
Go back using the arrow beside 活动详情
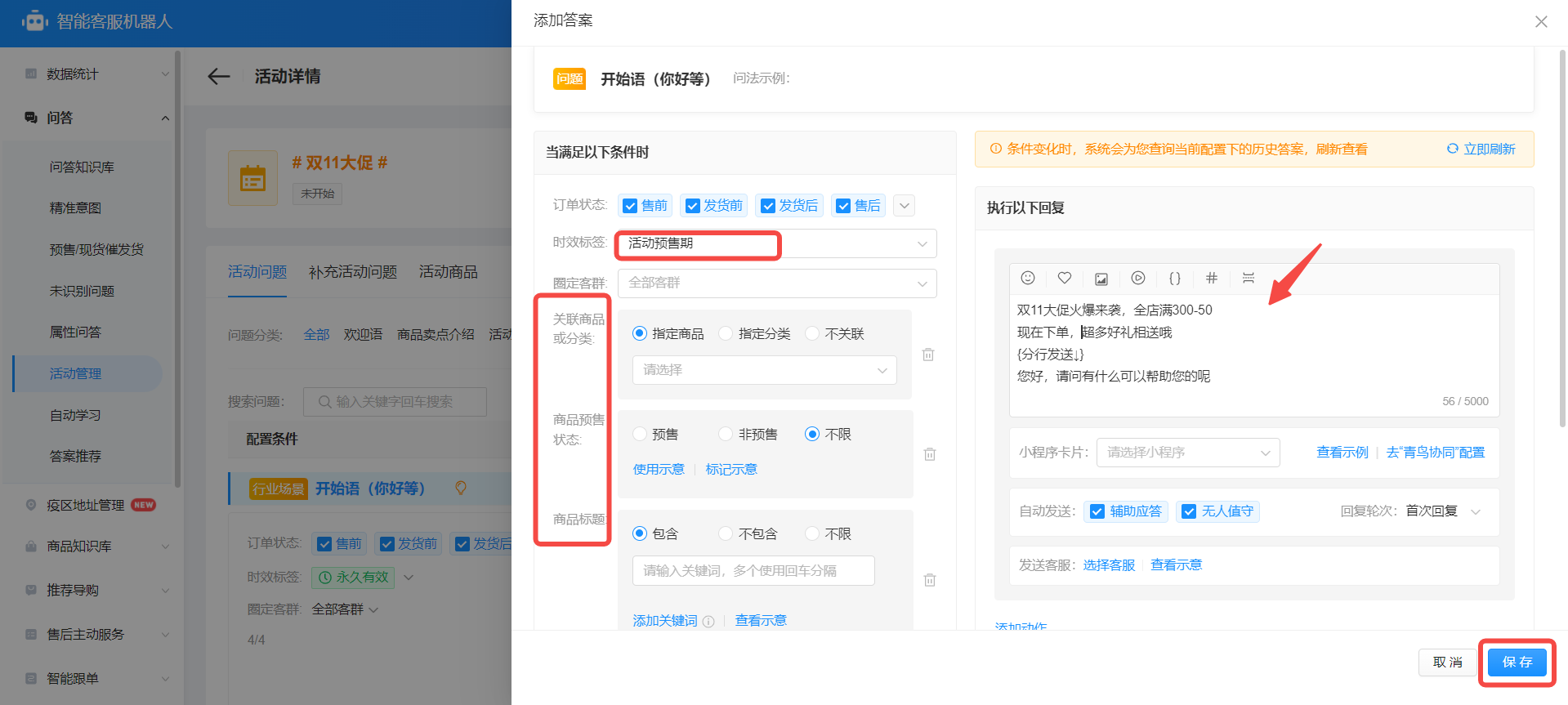(x=218, y=77)
